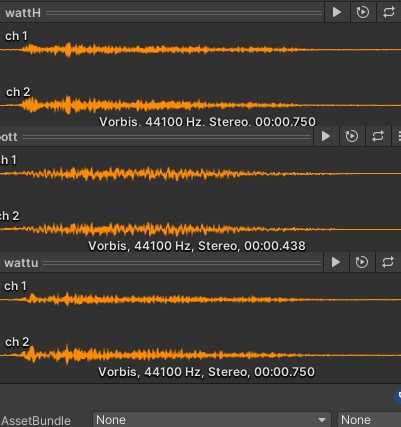Click the wattH preview title bar
This screenshot has height=427, width=401.
tap(162, 13)
